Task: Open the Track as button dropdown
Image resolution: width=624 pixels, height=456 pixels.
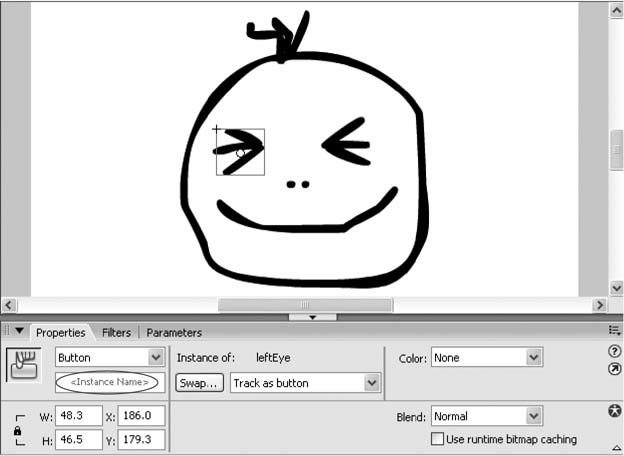Action: [372, 383]
